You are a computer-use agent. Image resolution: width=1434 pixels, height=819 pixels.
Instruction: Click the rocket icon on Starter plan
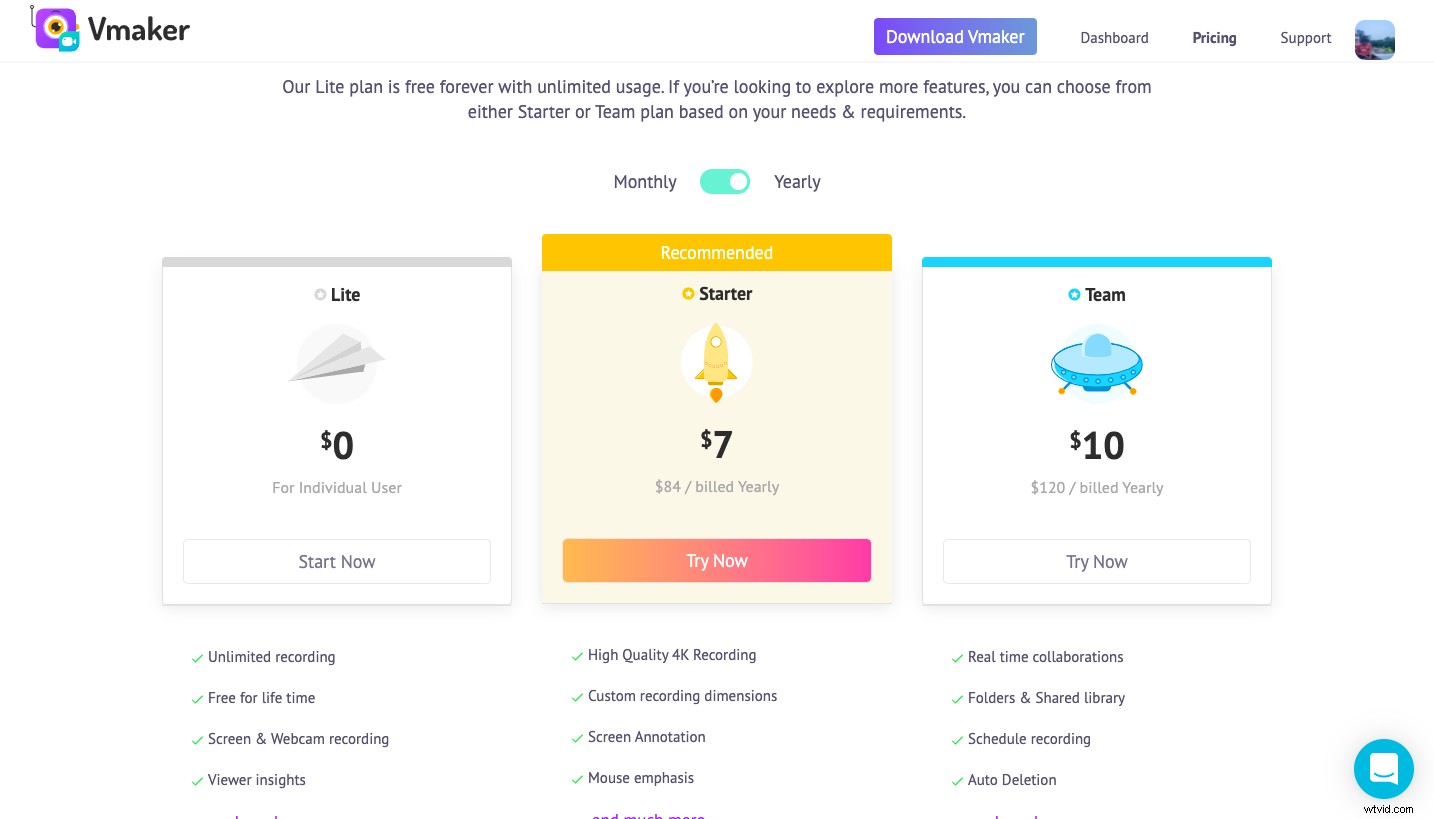(x=717, y=362)
